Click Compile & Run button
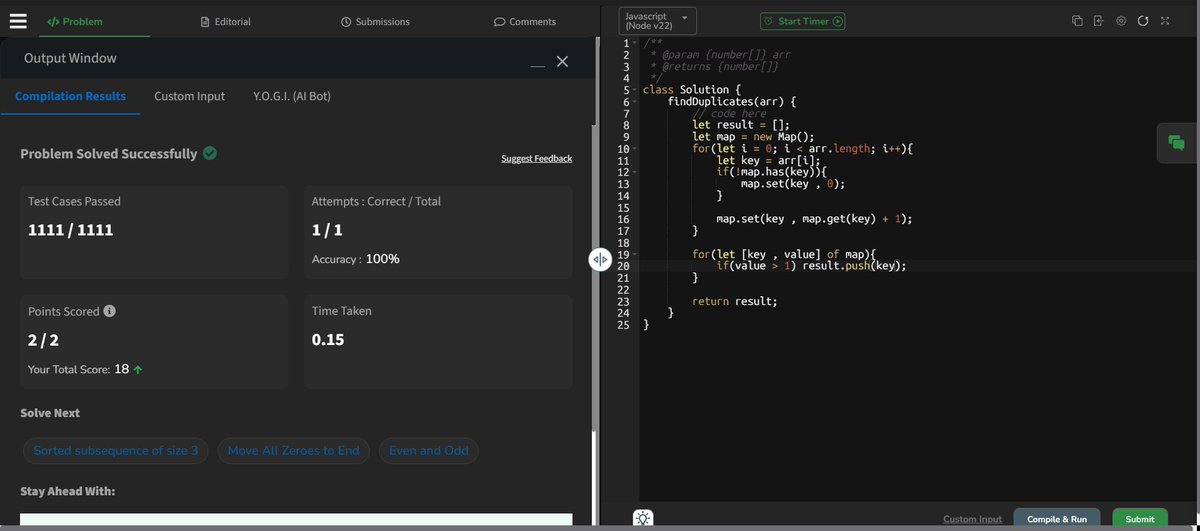The height and width of the screenshot is (531, 1200). [1057, 519]
